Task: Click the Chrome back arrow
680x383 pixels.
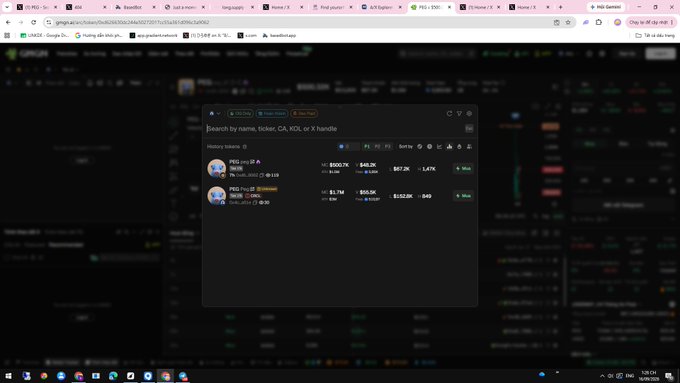Action: [x=8, y=22]
